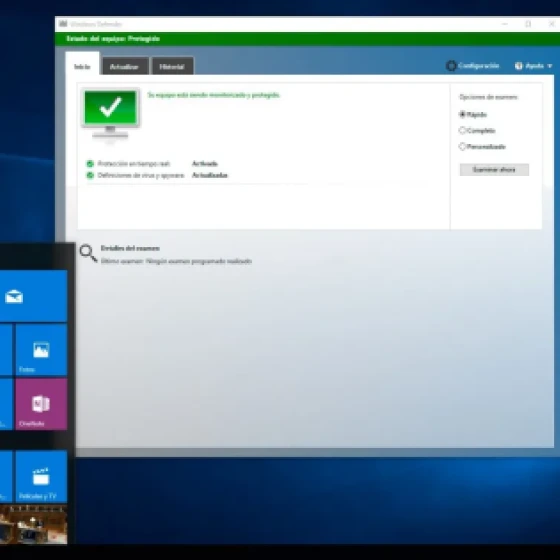Image resolution: width=560 pixels, height=560 pixels.
Task: Click the Windows Defender title bar icon
Action: click(63, 24)
